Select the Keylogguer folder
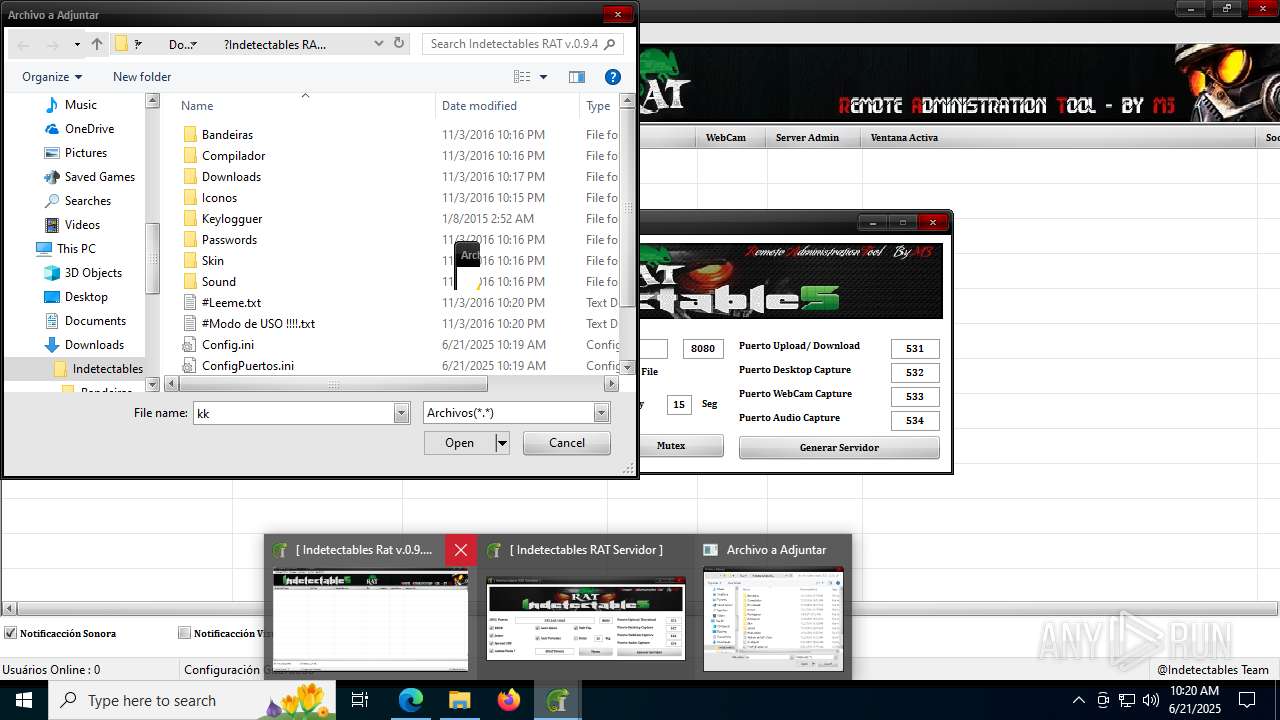Viewport: 1280px width, 720px height. 232,218
